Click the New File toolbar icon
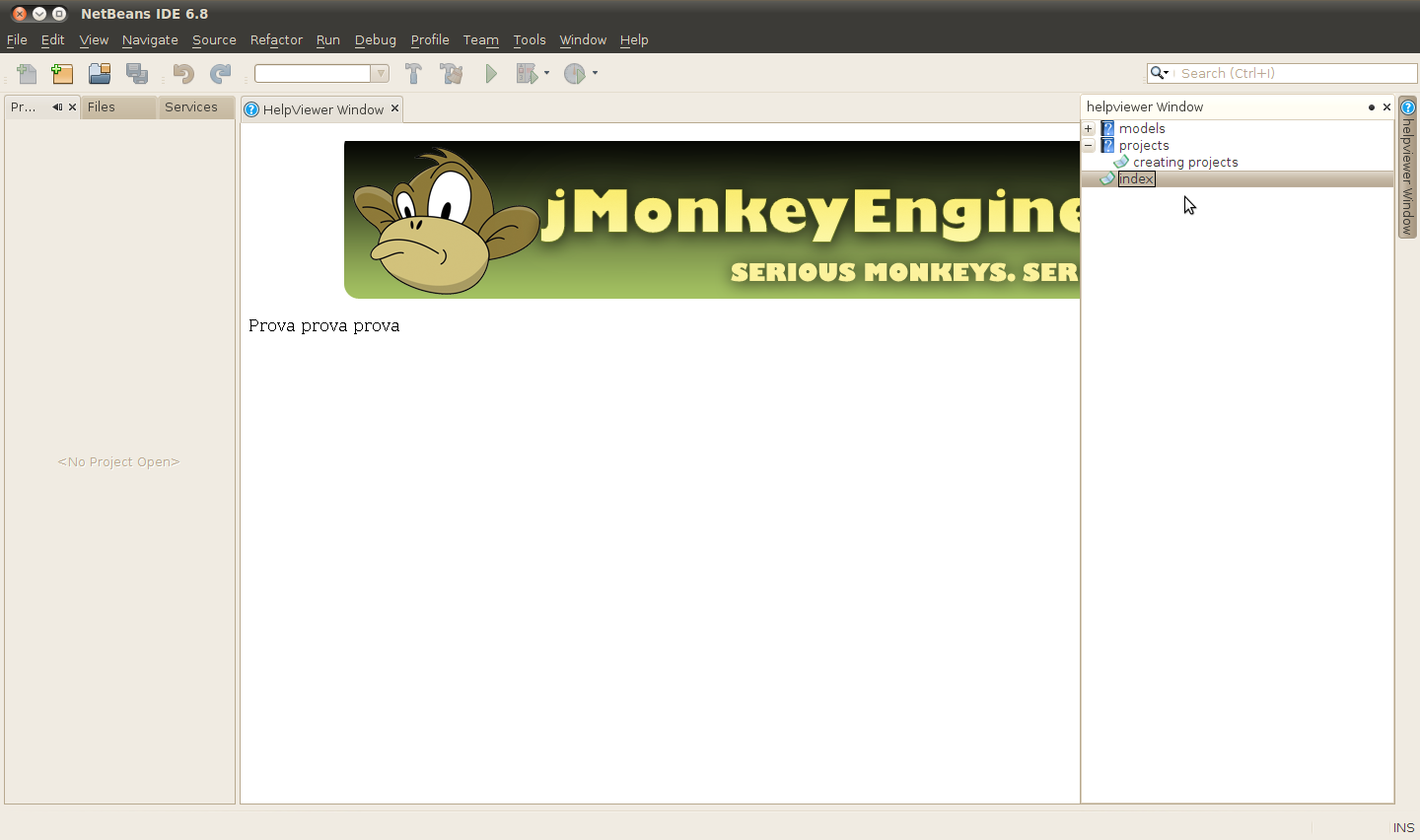This screenshot has height=840, width=1420. point(27,73)
